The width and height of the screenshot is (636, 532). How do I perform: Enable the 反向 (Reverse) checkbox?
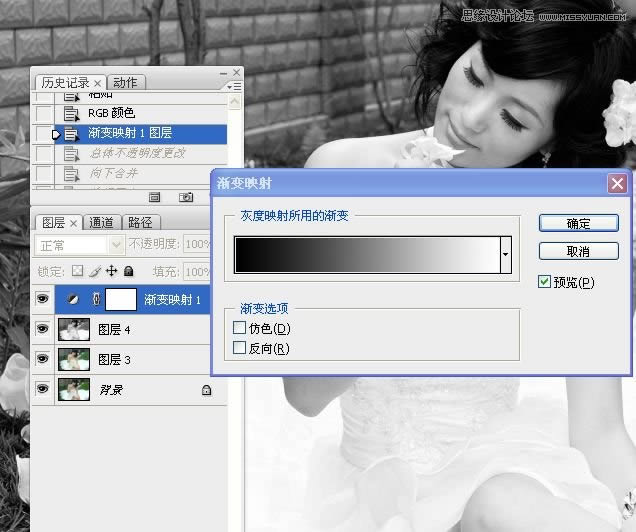[x=239, y=348]
